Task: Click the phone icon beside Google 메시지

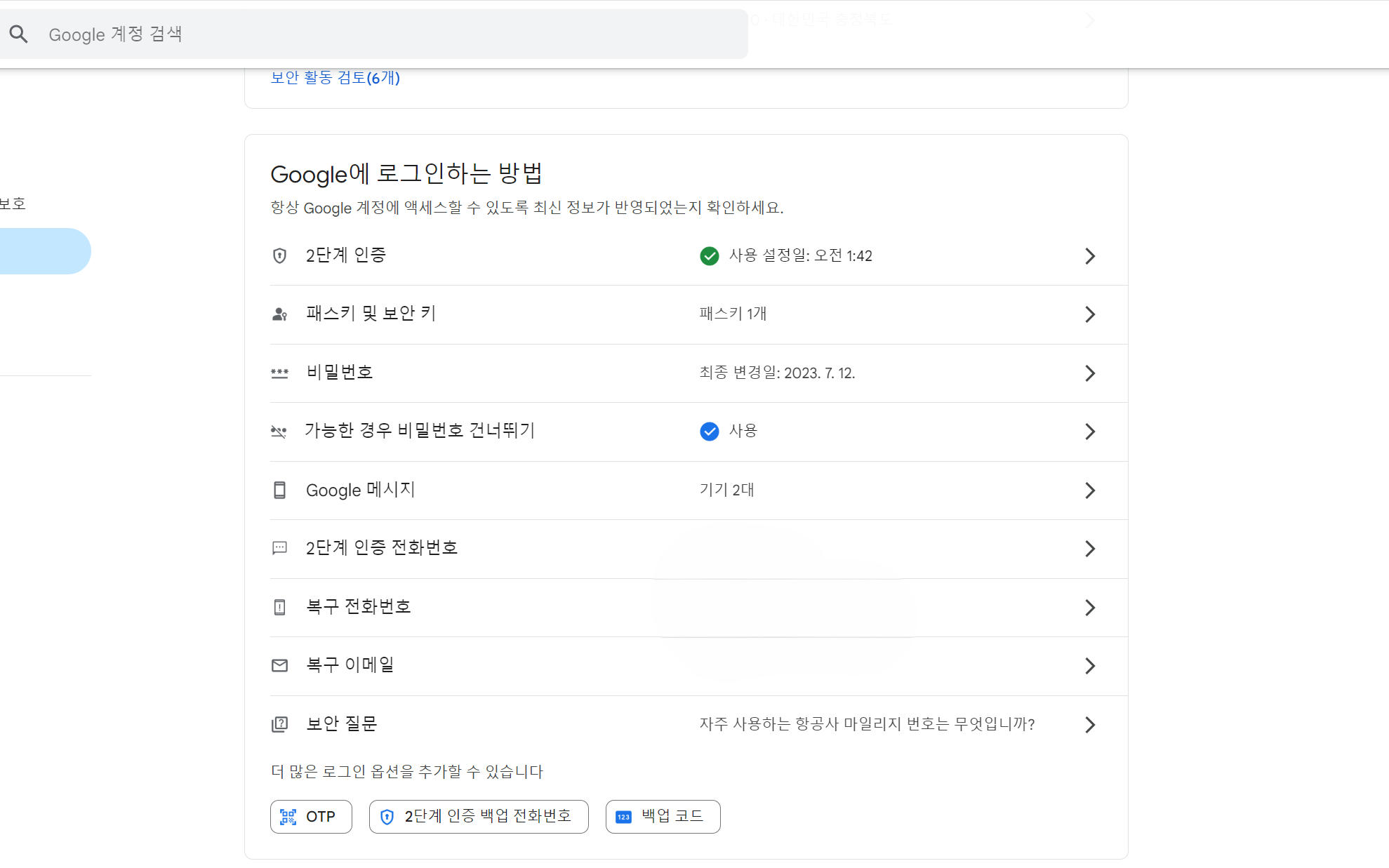Action: (279, 490)
